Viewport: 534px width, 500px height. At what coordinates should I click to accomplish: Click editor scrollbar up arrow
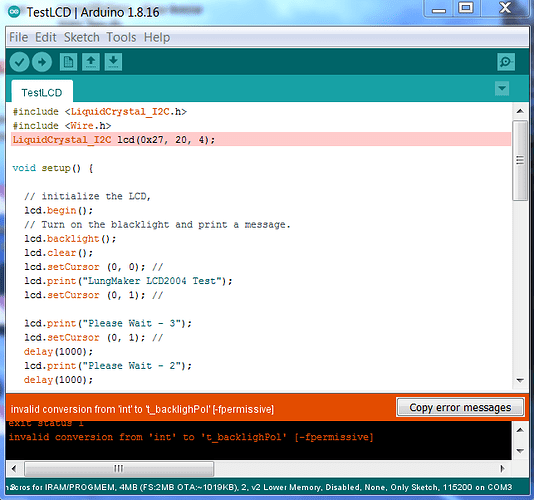[520, 111]
